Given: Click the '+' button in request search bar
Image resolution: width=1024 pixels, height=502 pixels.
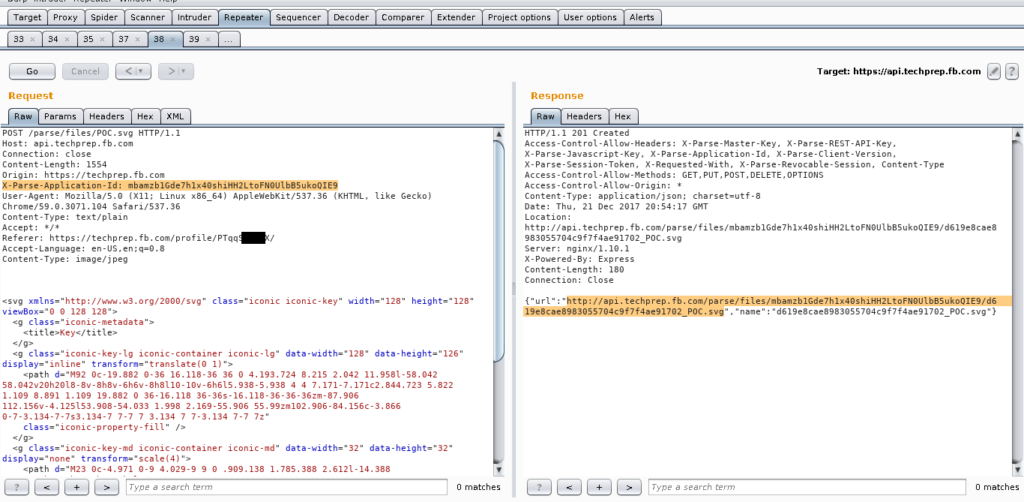Looking at the screenshot, I should coord(77,487).
